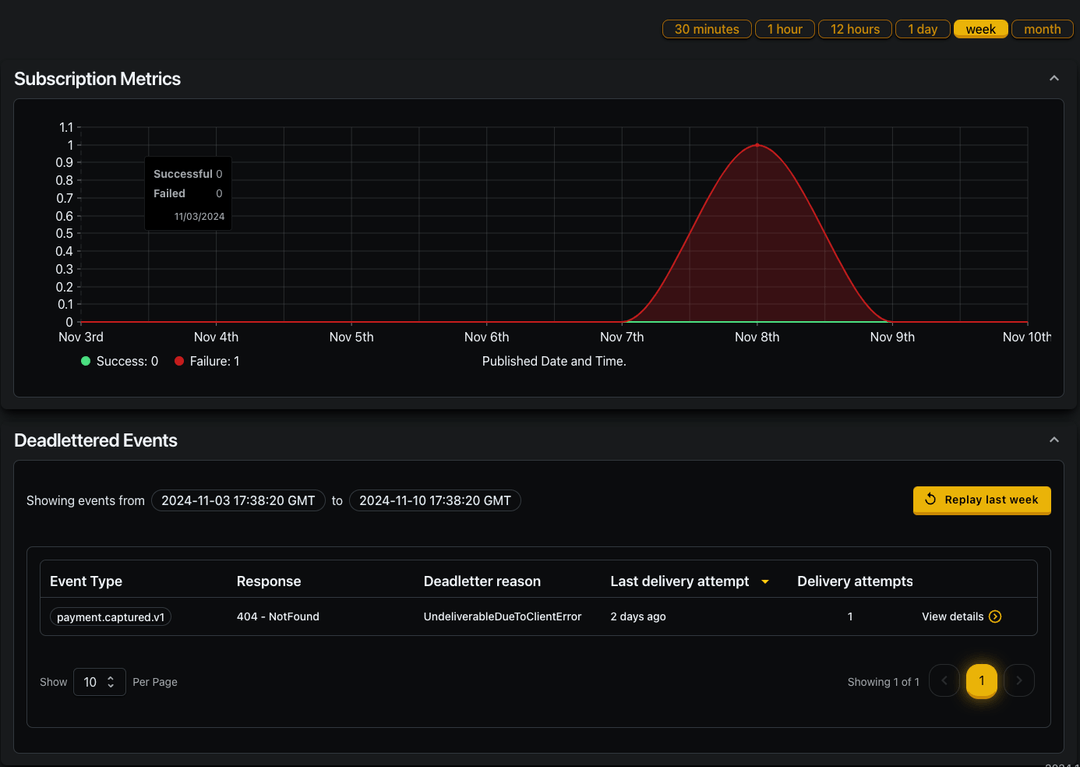The image size is (1080, 767).
Task: Collapse the Subscription Metrics section
Action: [x=1053, y=78]
